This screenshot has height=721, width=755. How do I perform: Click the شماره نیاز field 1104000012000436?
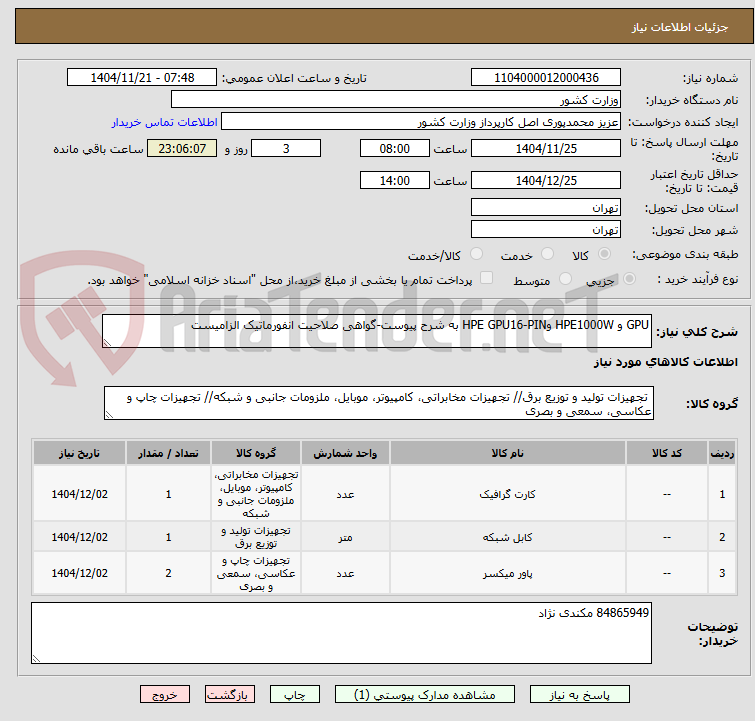[x=546, y=77]
